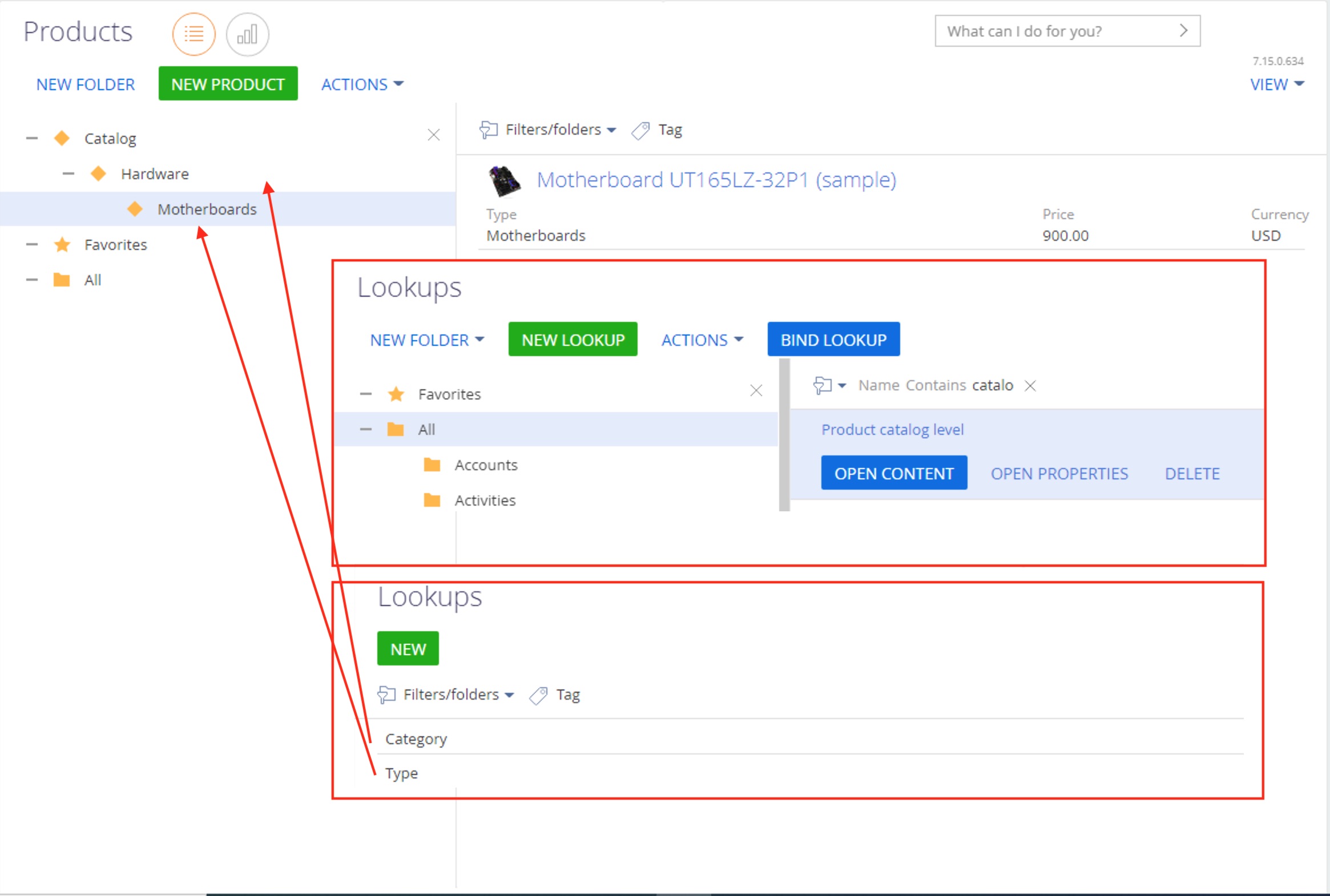The width and height of the screenshot is (1330, 896).
Task: Open ACTIONS dropdown in Lookups
Action: [703, 340]
